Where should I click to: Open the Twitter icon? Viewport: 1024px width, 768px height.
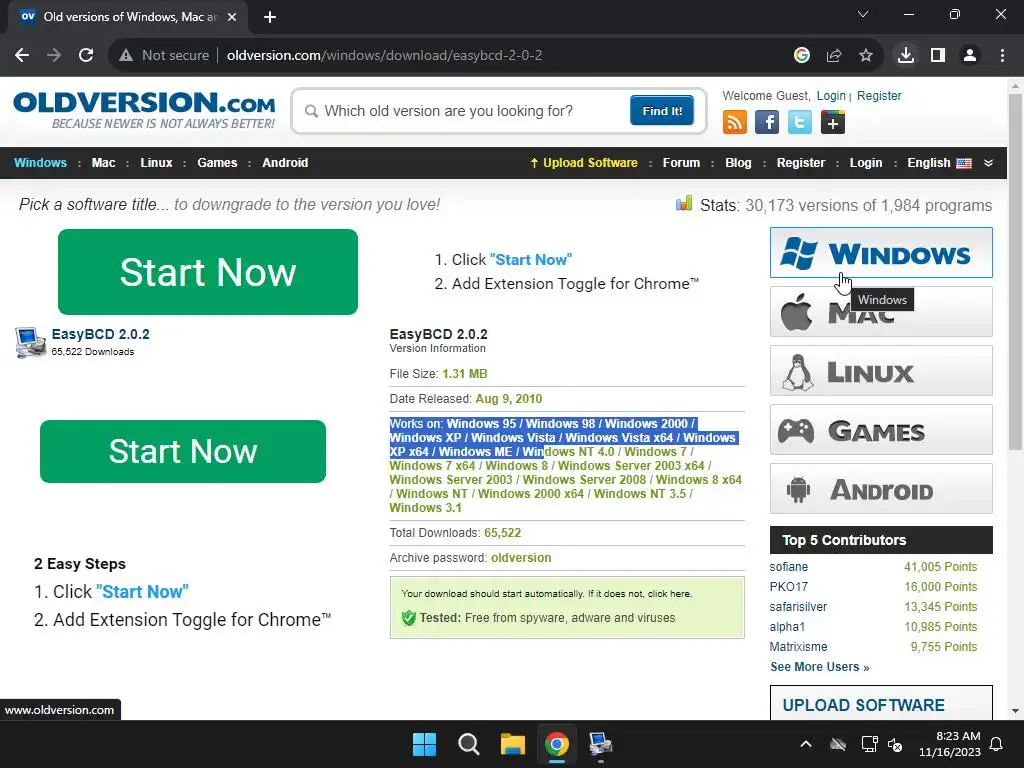click(799, 122)
